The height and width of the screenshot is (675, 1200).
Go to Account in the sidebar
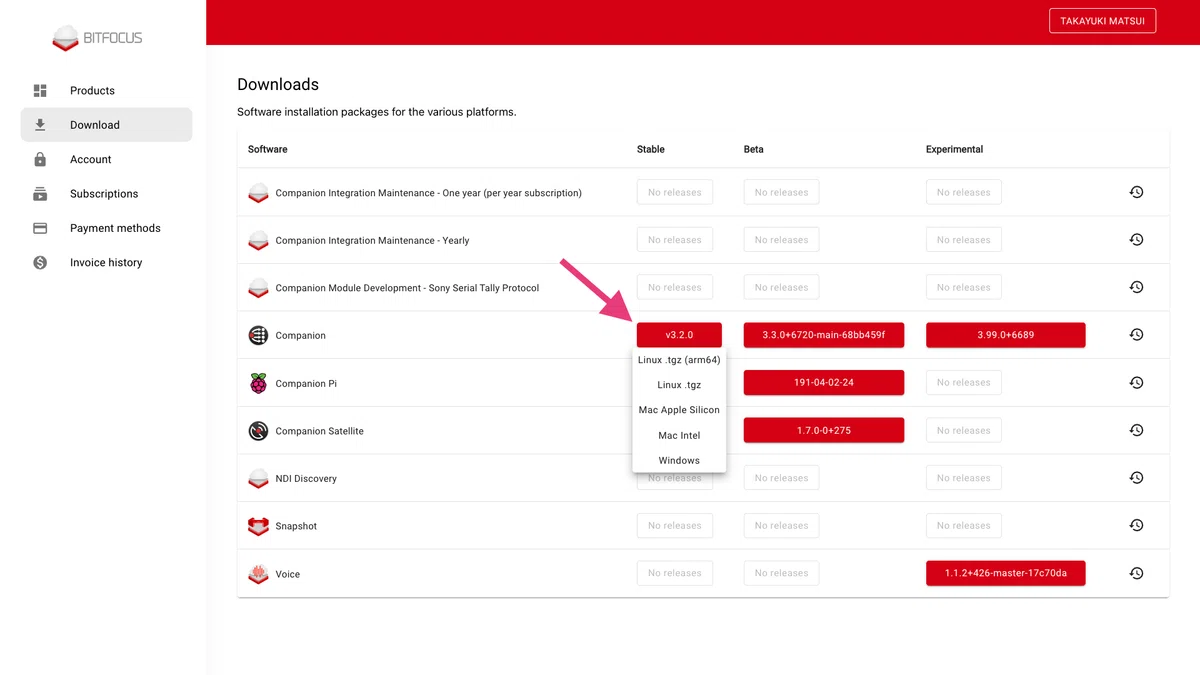point(106,160)
